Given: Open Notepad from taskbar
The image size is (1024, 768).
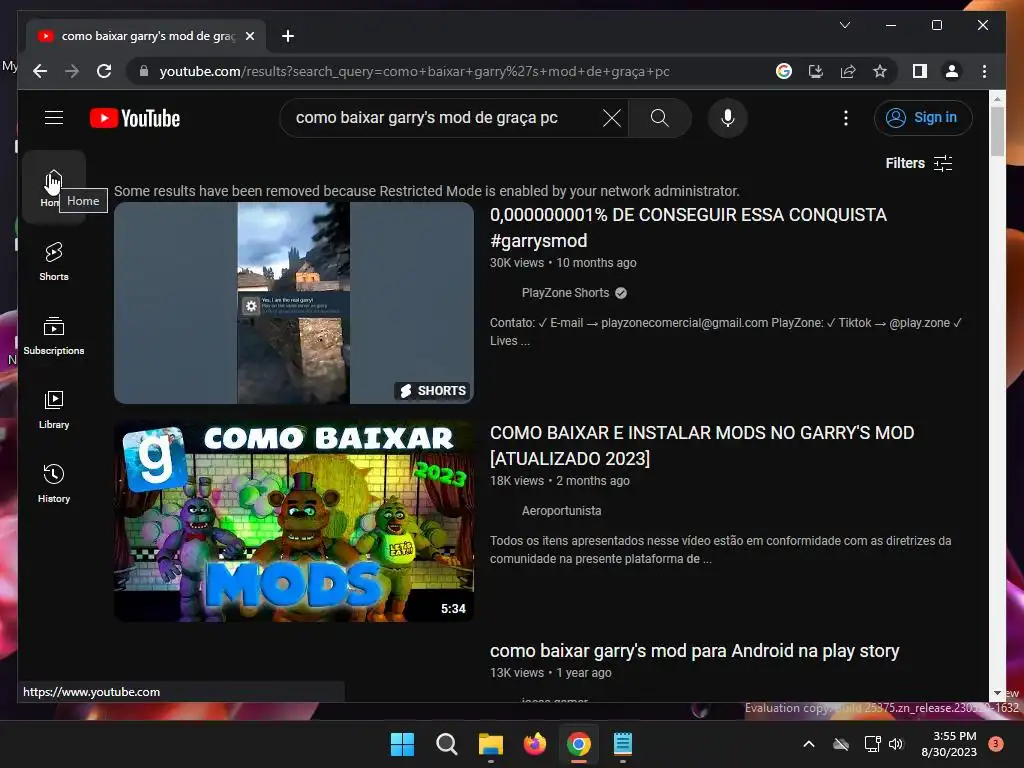Looking at the screenshot, I should coord(623,744).
